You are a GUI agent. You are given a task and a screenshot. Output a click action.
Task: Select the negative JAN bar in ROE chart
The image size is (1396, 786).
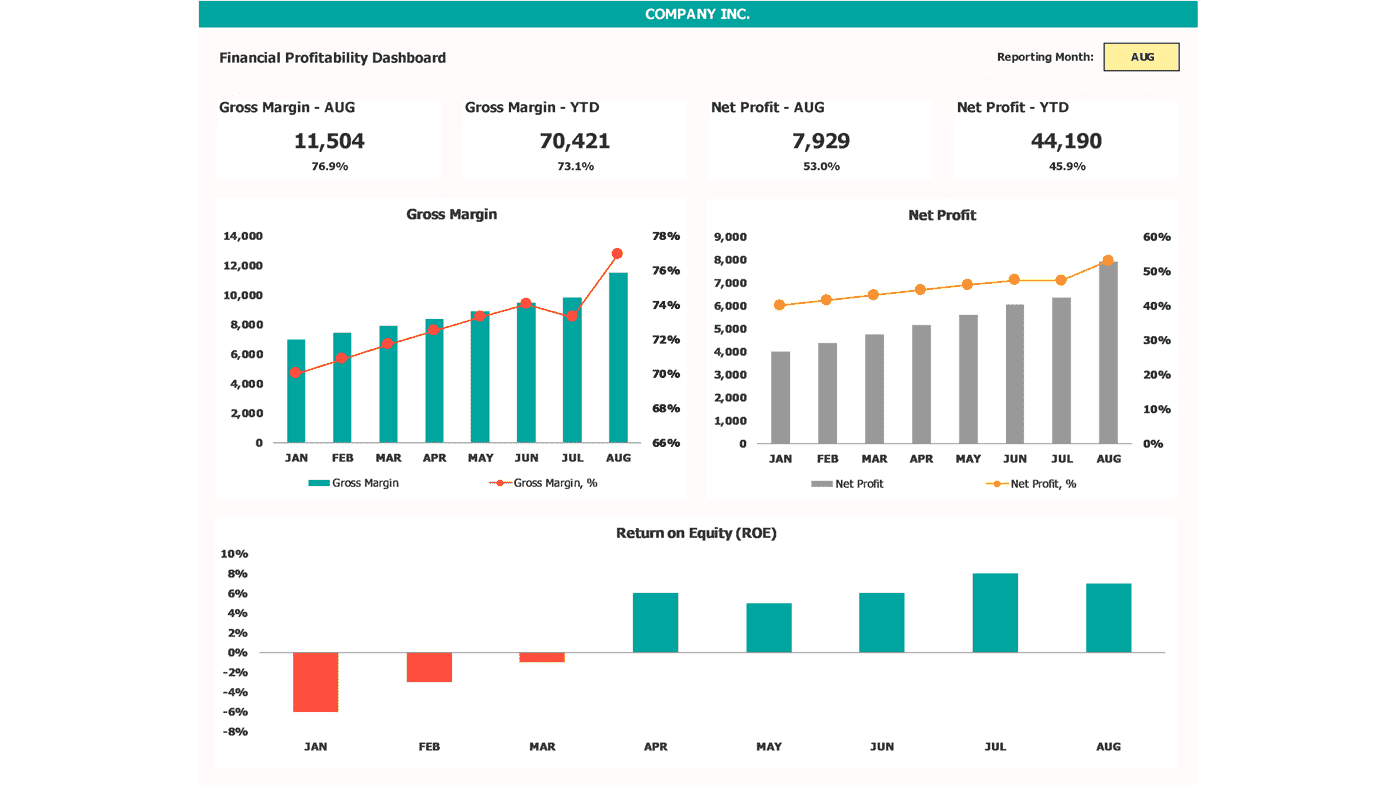tap(315, 682)
